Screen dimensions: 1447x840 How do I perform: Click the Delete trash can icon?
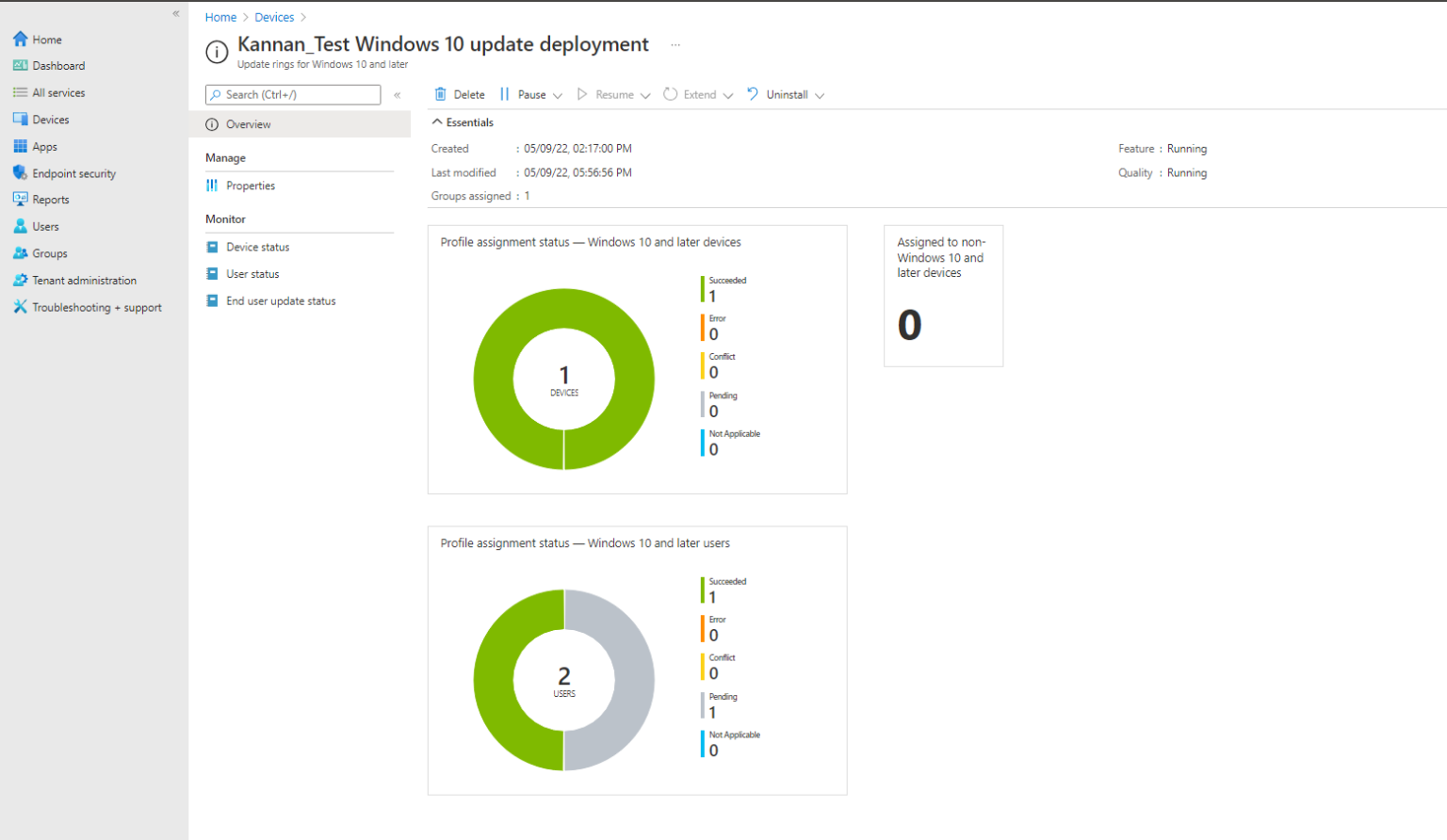440,94
